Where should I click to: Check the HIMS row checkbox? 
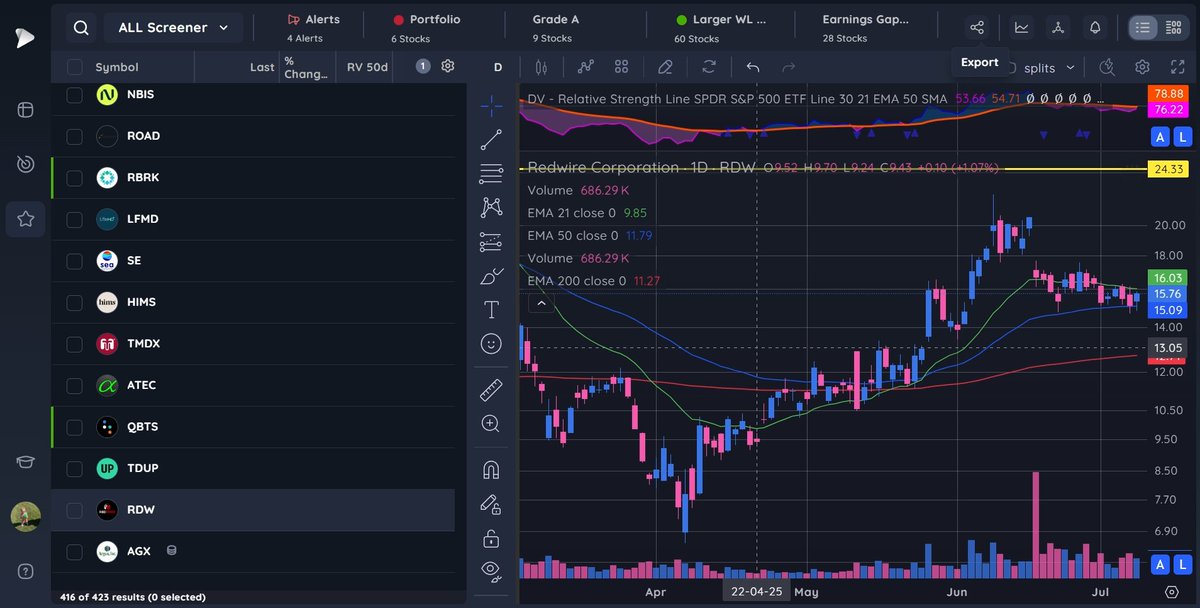click(74, 302)
